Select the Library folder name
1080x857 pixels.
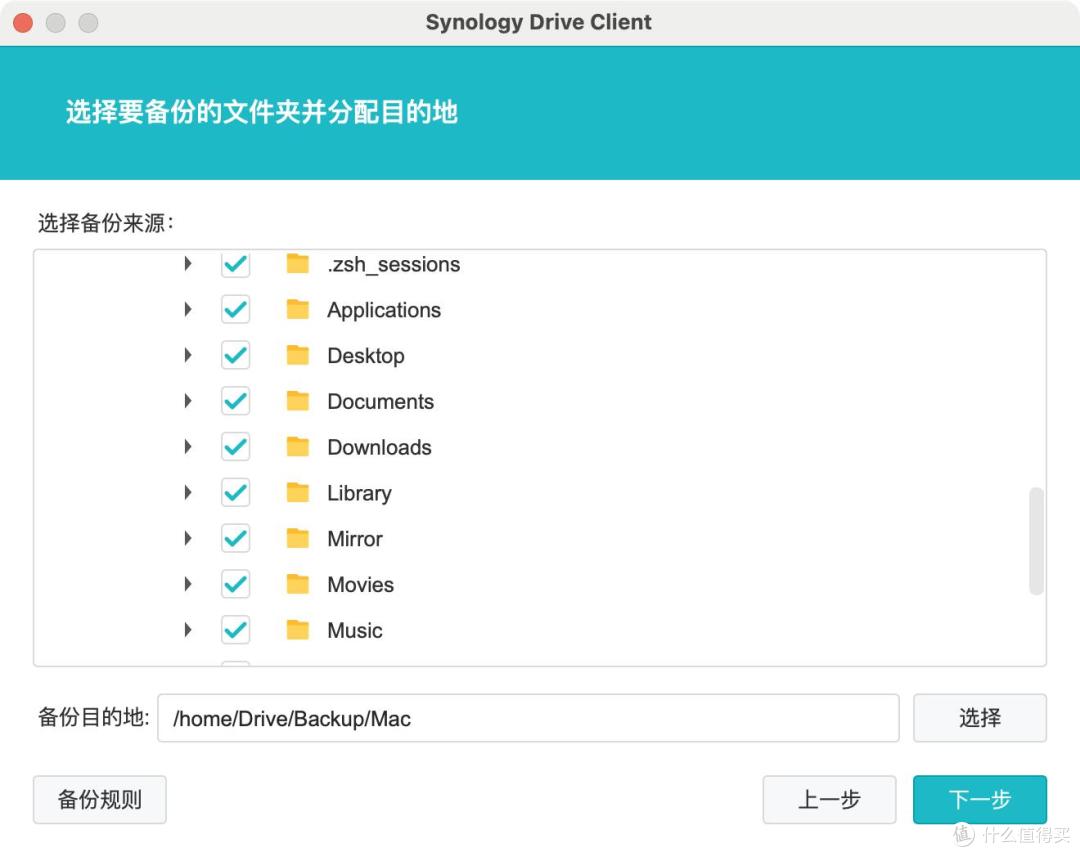click(x=359, y=493)
